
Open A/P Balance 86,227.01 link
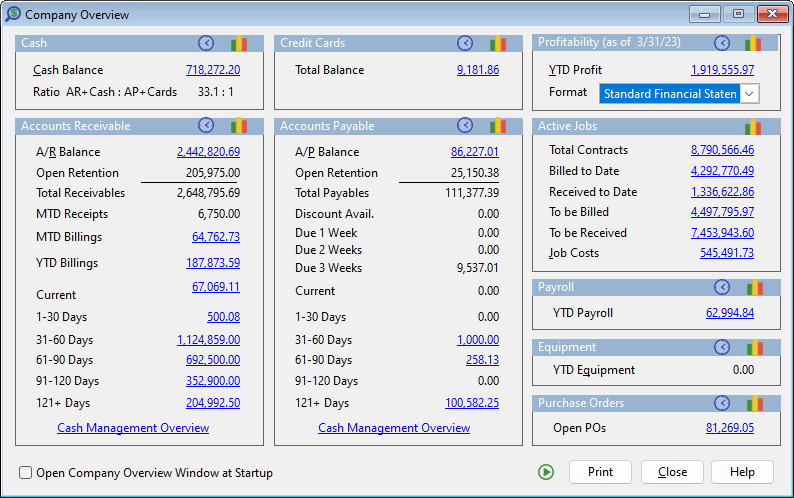(x=475, y=152)
